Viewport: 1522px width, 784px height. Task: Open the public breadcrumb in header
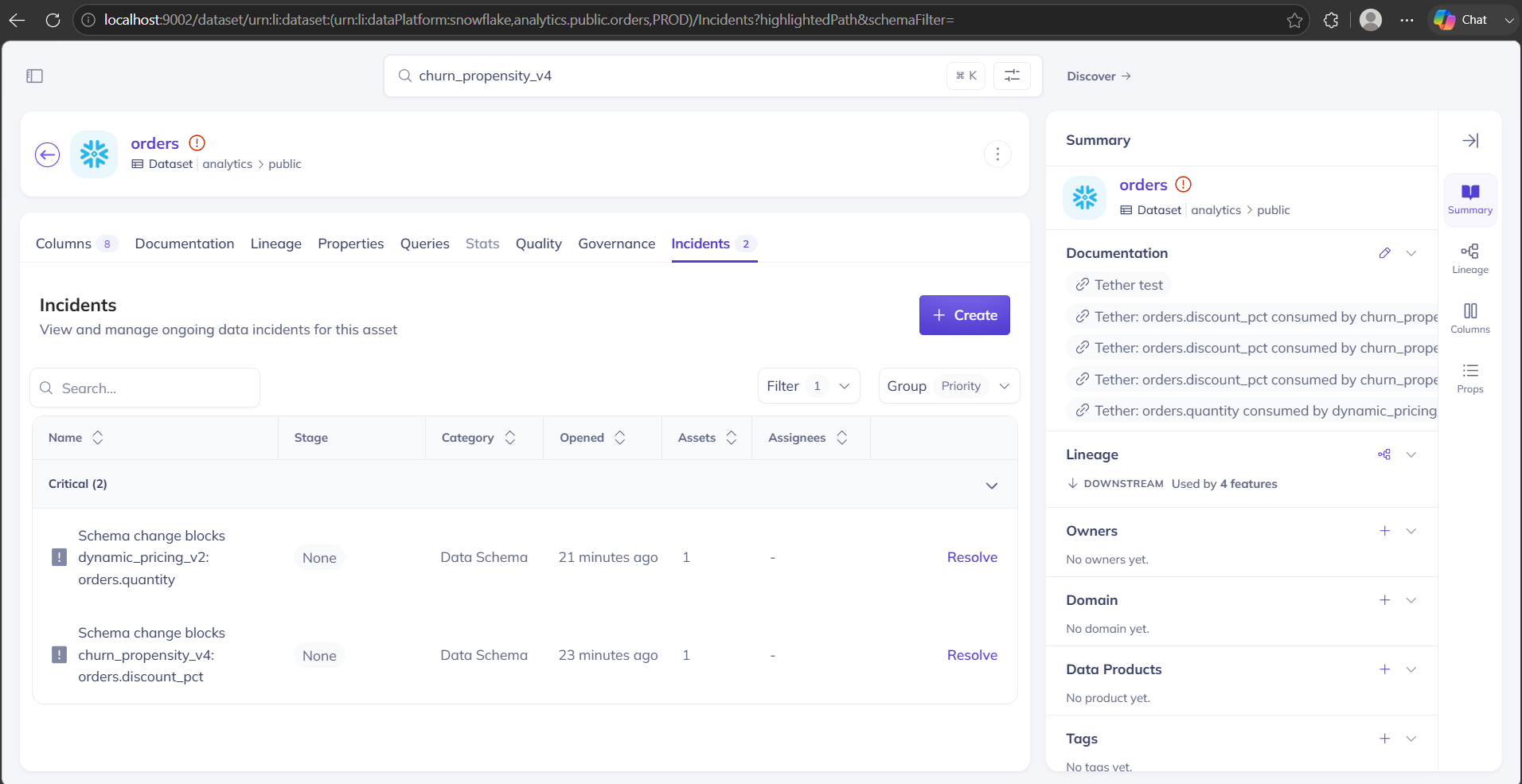(285, 164)
